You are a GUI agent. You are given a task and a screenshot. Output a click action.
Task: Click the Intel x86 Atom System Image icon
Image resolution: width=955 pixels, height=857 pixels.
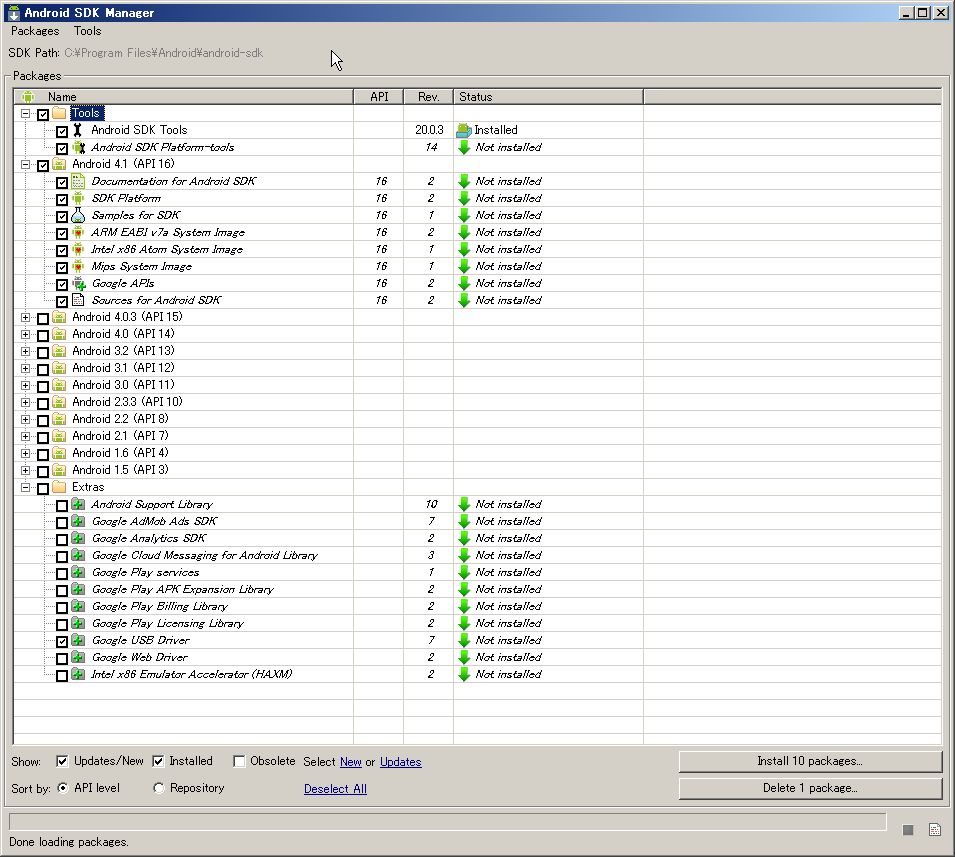[78, 249]
